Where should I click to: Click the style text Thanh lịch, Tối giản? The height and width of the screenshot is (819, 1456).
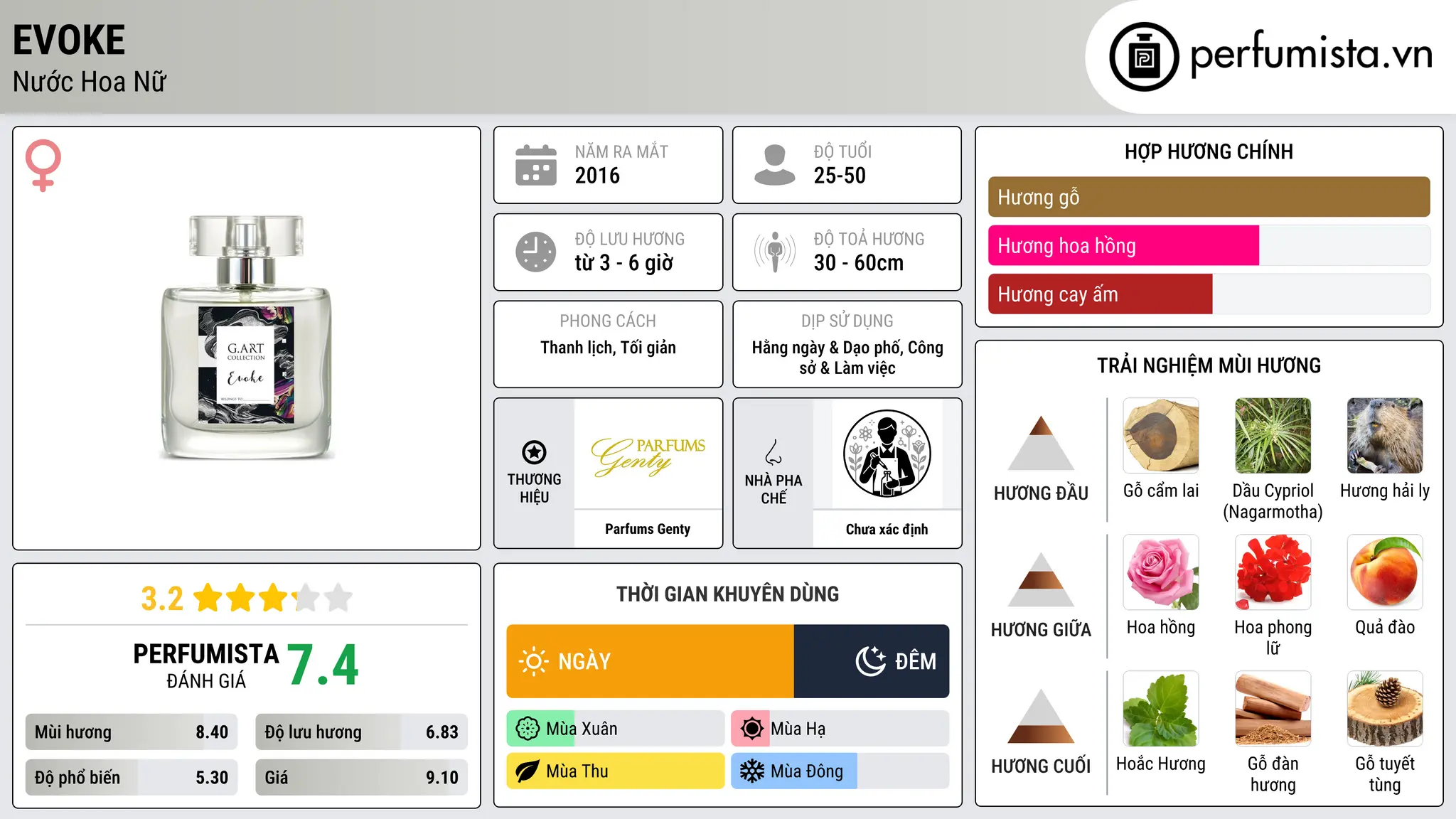[608, 348]
